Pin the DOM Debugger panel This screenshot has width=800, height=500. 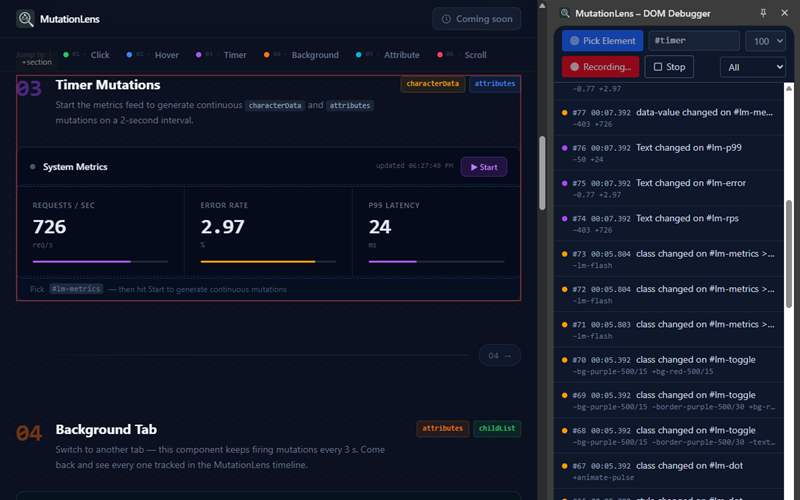point(763,13)
